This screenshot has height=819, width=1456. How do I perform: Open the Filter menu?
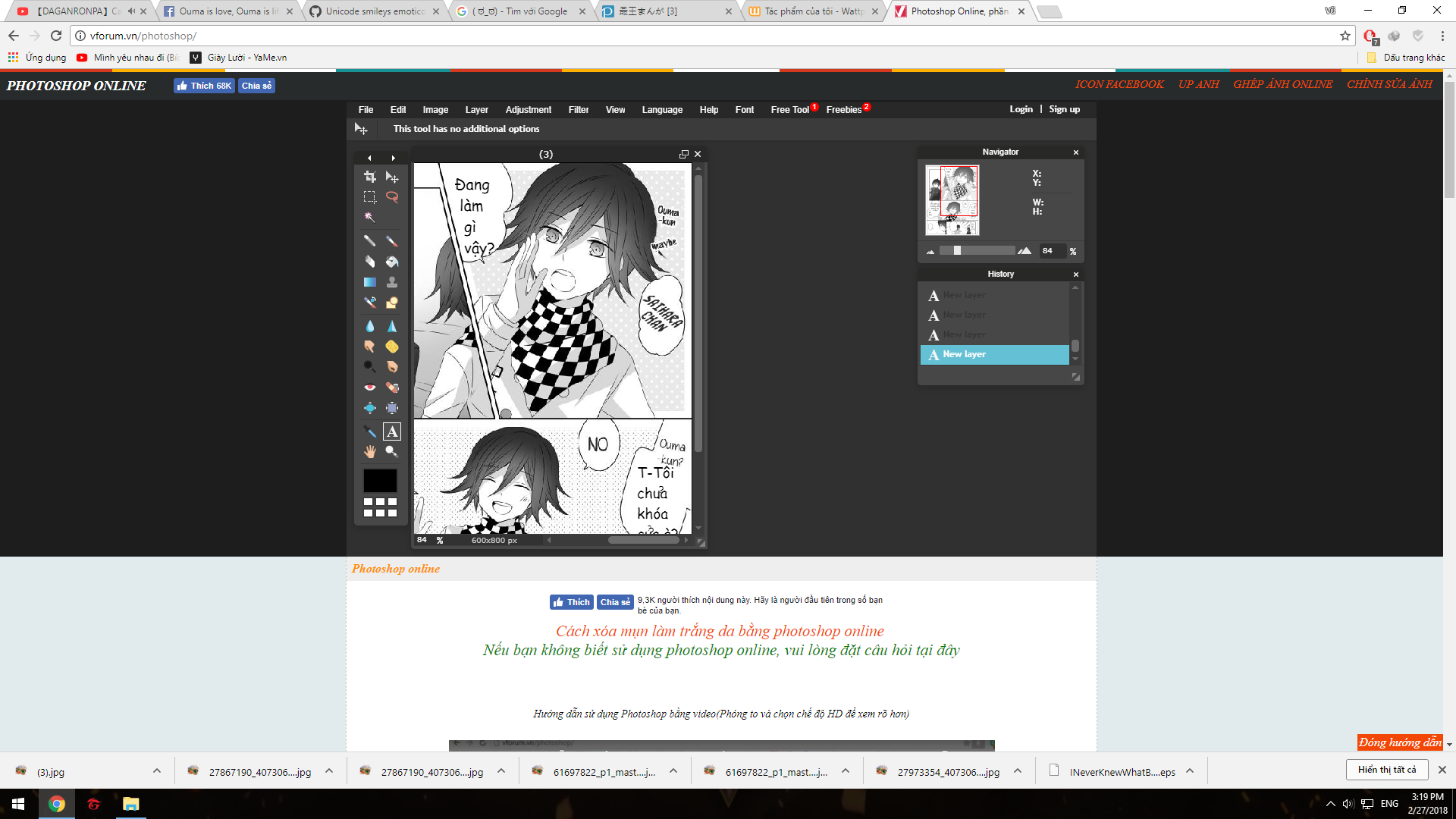579,110
